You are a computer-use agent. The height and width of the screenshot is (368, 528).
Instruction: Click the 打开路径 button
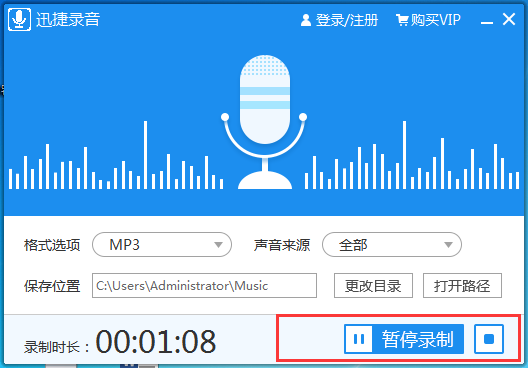(x=462, y=286)
